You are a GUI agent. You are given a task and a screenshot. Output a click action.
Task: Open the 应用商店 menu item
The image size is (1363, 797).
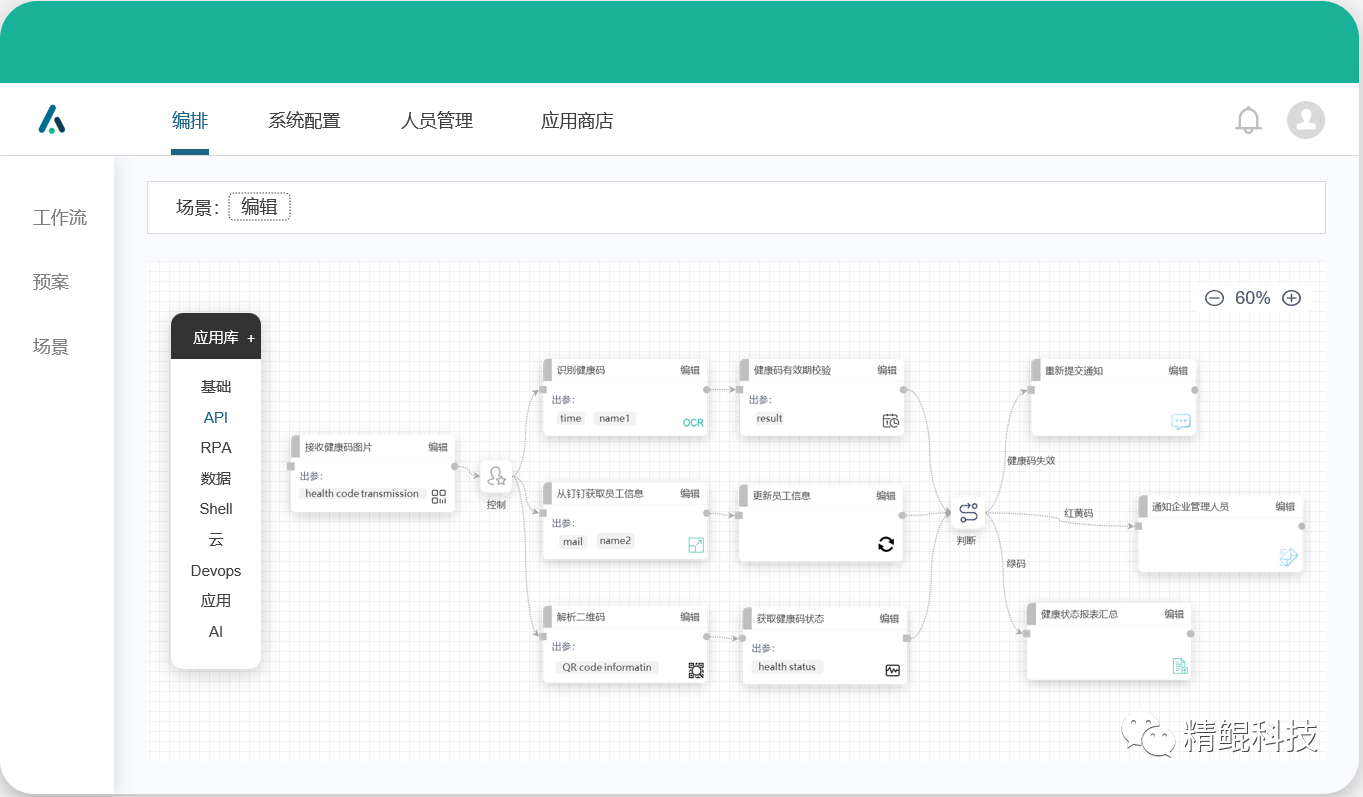click(x=575, y=119)
